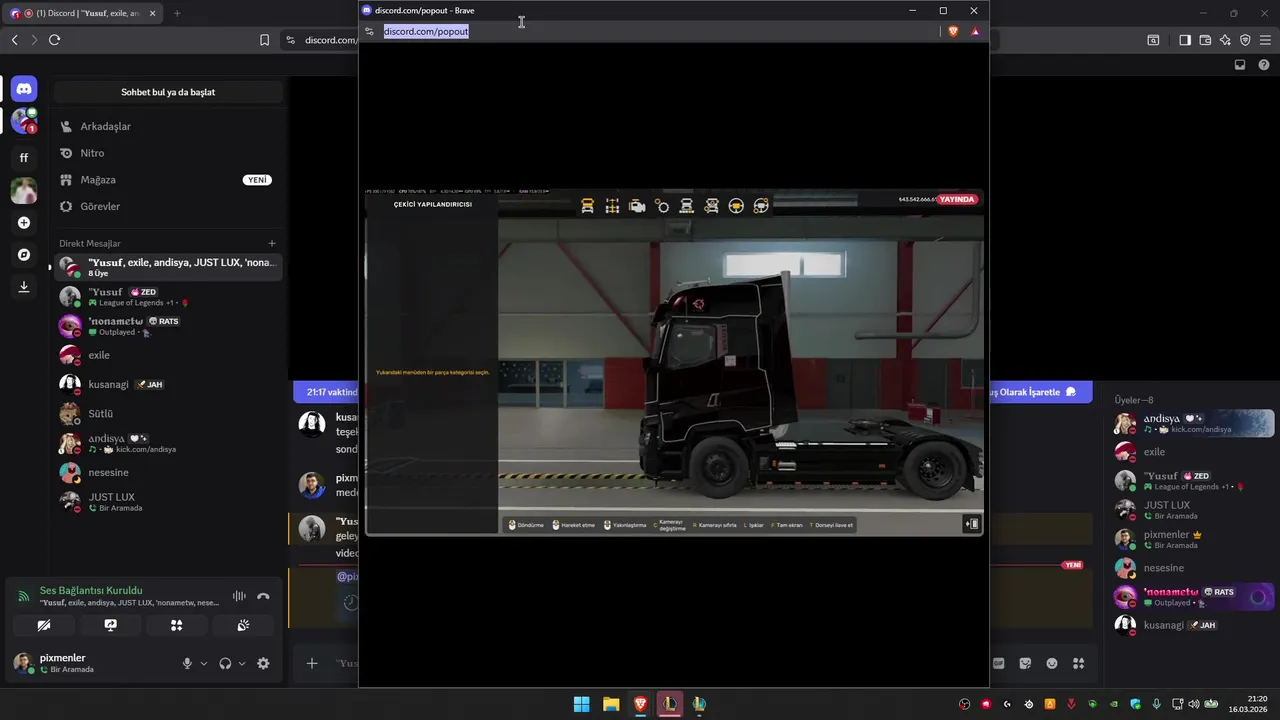Open apps launcher in message bar
The image size is (1280, 720).
pyautogui.click(x=1078, y=663)
